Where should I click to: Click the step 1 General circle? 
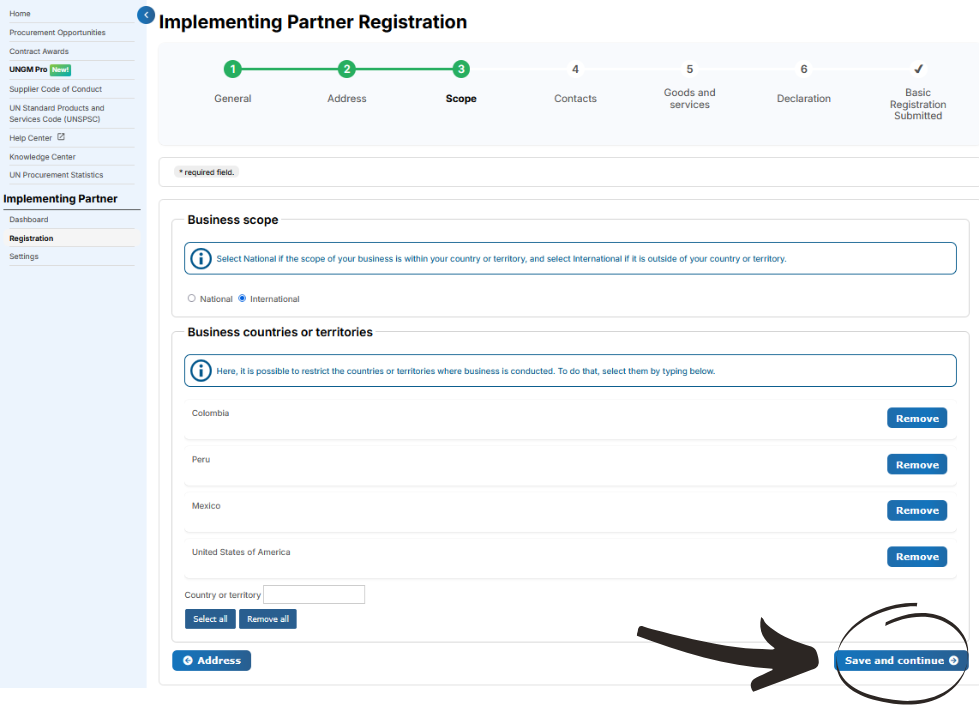pos(233,69)
